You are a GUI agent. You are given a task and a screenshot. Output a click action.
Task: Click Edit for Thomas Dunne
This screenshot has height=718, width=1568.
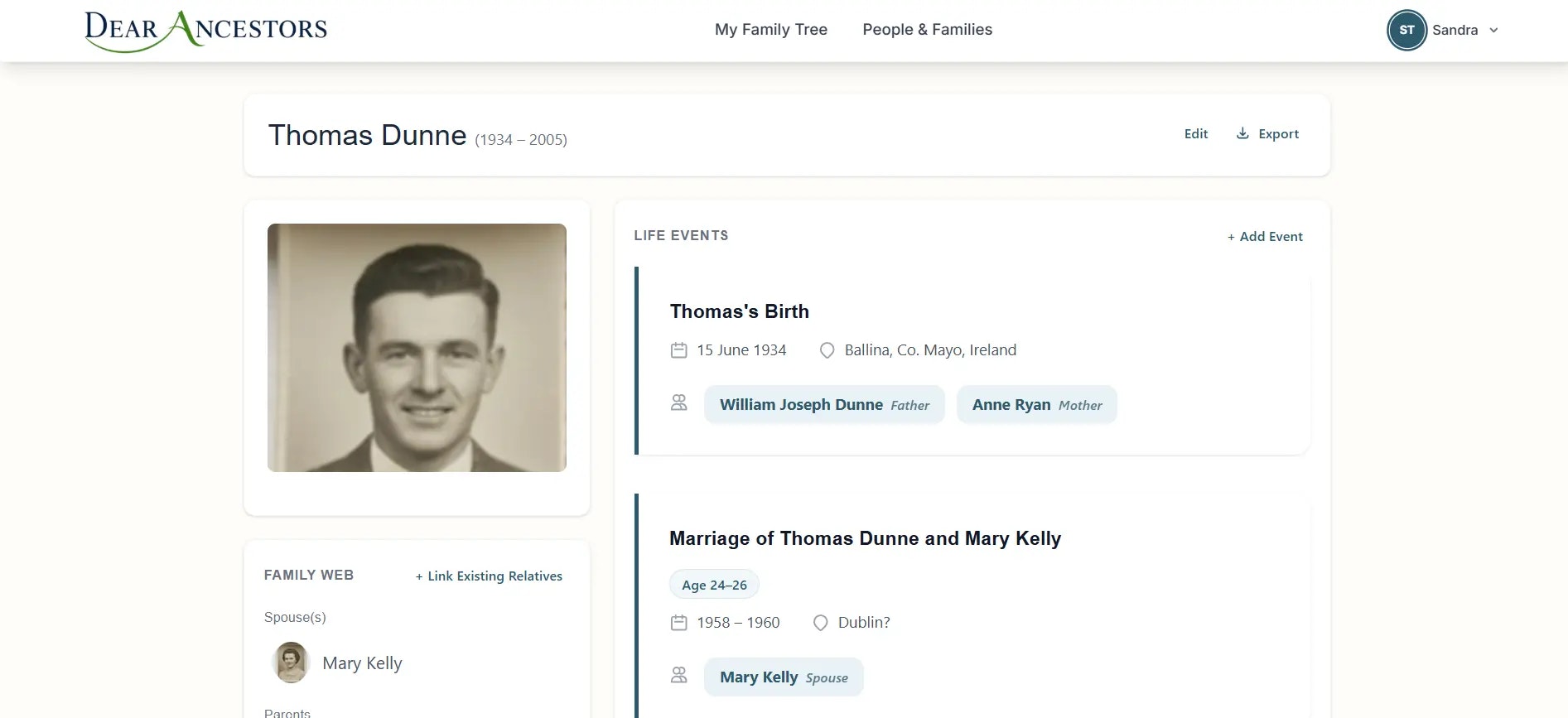(1195, 133)
